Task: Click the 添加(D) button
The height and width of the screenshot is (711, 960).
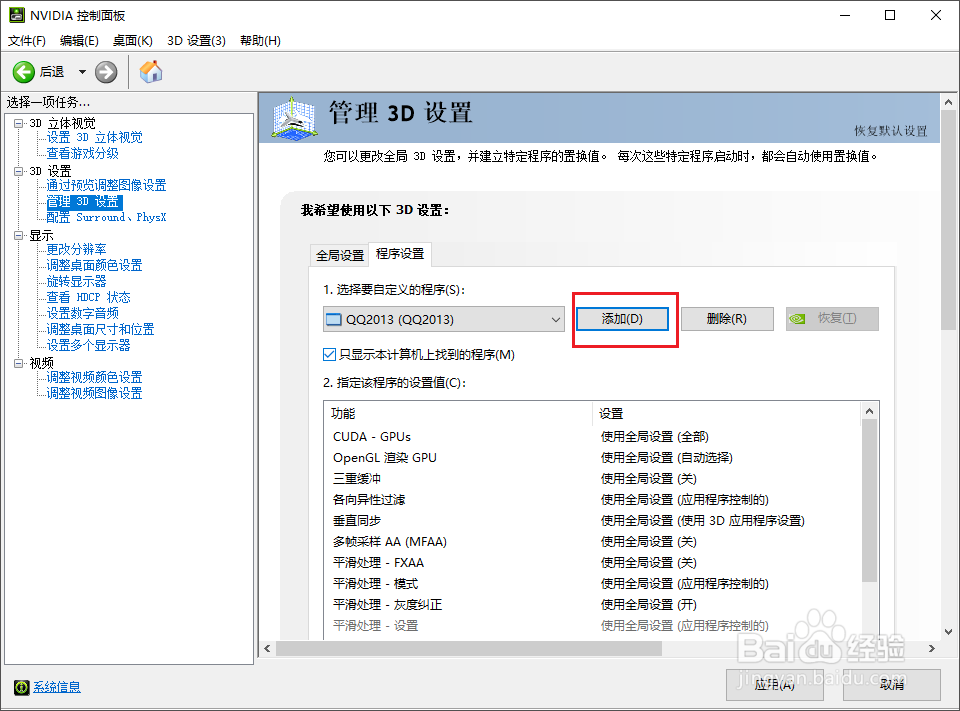Action: pos(621,318)
